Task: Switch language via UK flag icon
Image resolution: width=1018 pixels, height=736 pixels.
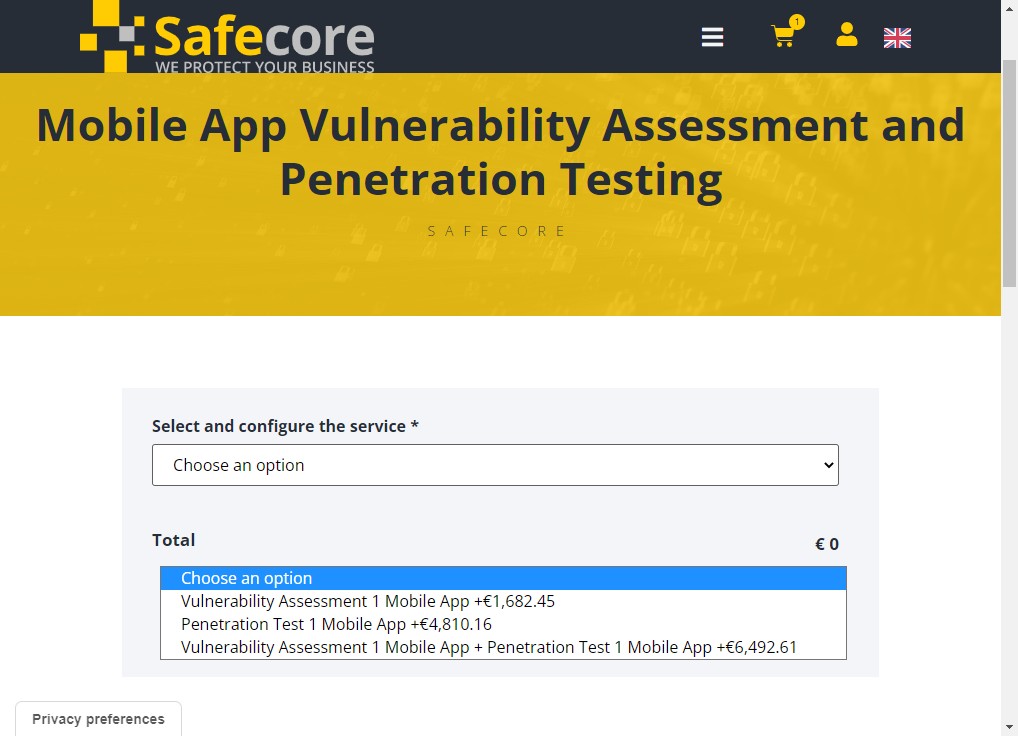Action: pyautogui.click(x=897, y=38)
